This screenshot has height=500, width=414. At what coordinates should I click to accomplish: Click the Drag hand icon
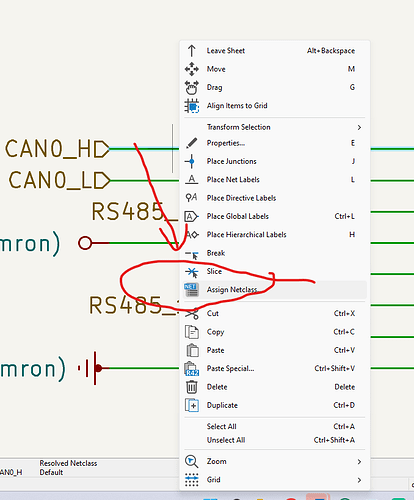tap(192, 87)
